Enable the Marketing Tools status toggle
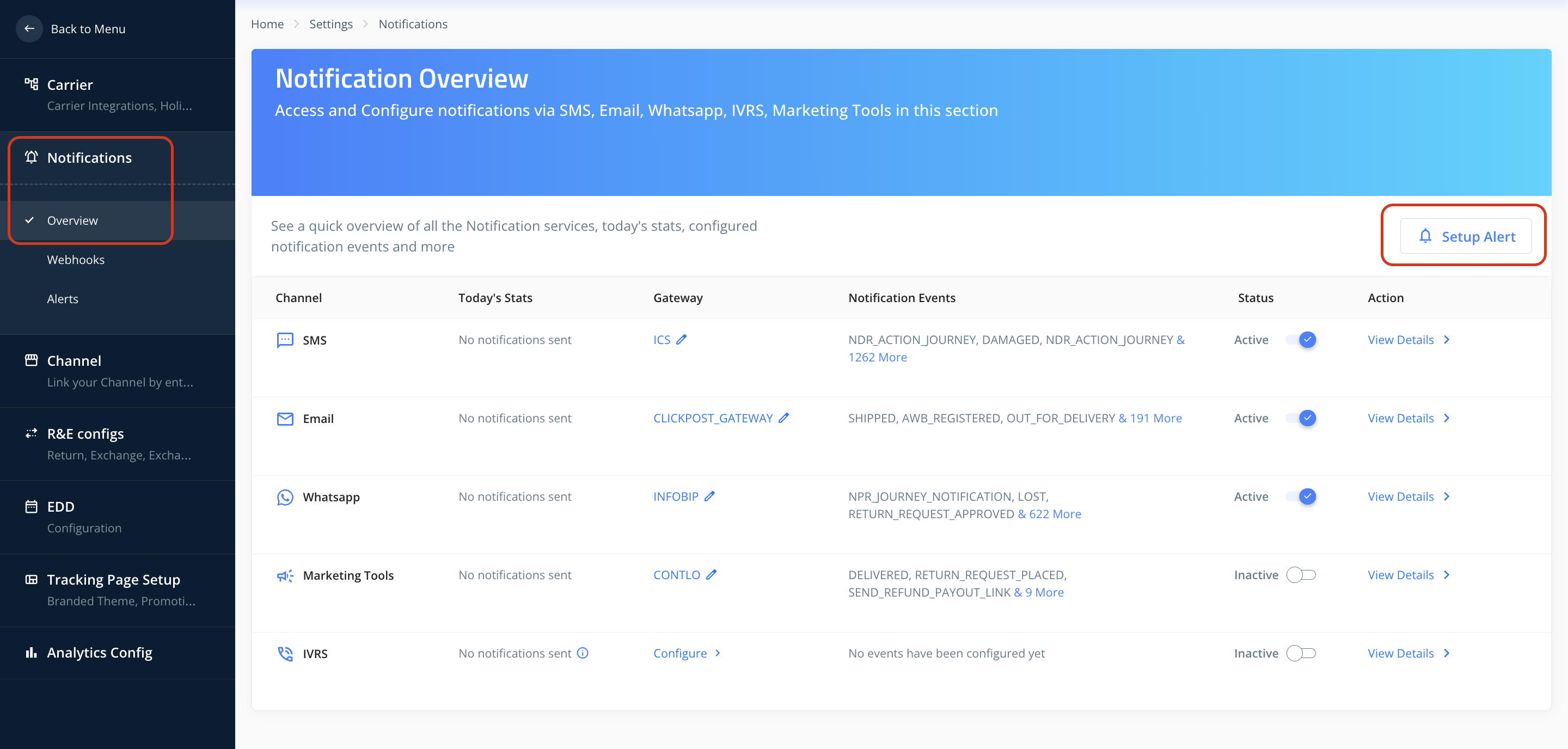The height and width of the screenshot is (749, 1568). point(1301,574)
